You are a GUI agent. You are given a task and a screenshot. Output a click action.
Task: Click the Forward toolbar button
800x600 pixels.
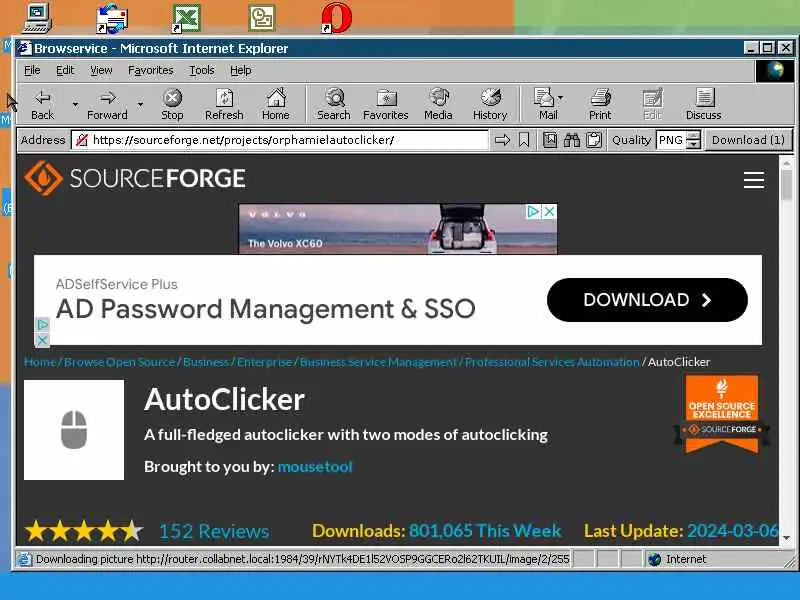[107, 105]
